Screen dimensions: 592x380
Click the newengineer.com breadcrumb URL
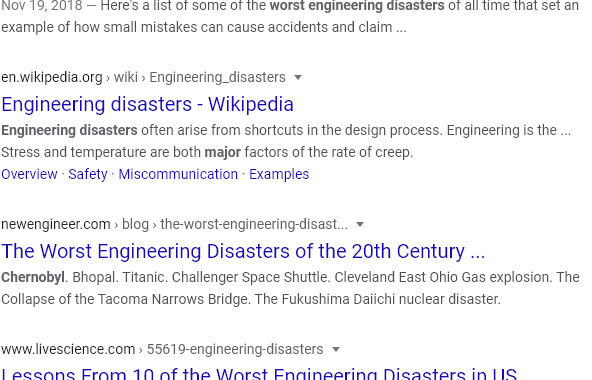[56, 224]
